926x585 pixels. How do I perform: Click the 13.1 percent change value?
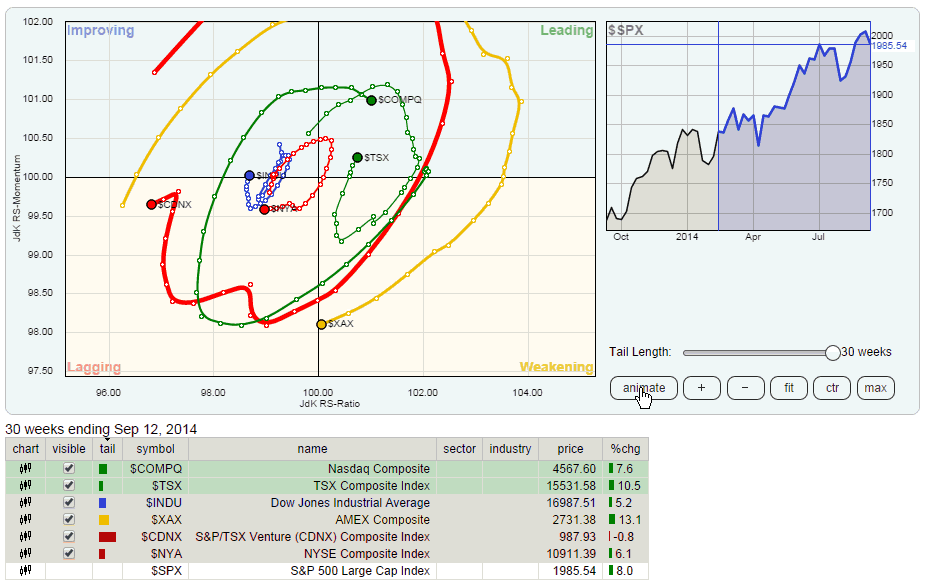630,519
